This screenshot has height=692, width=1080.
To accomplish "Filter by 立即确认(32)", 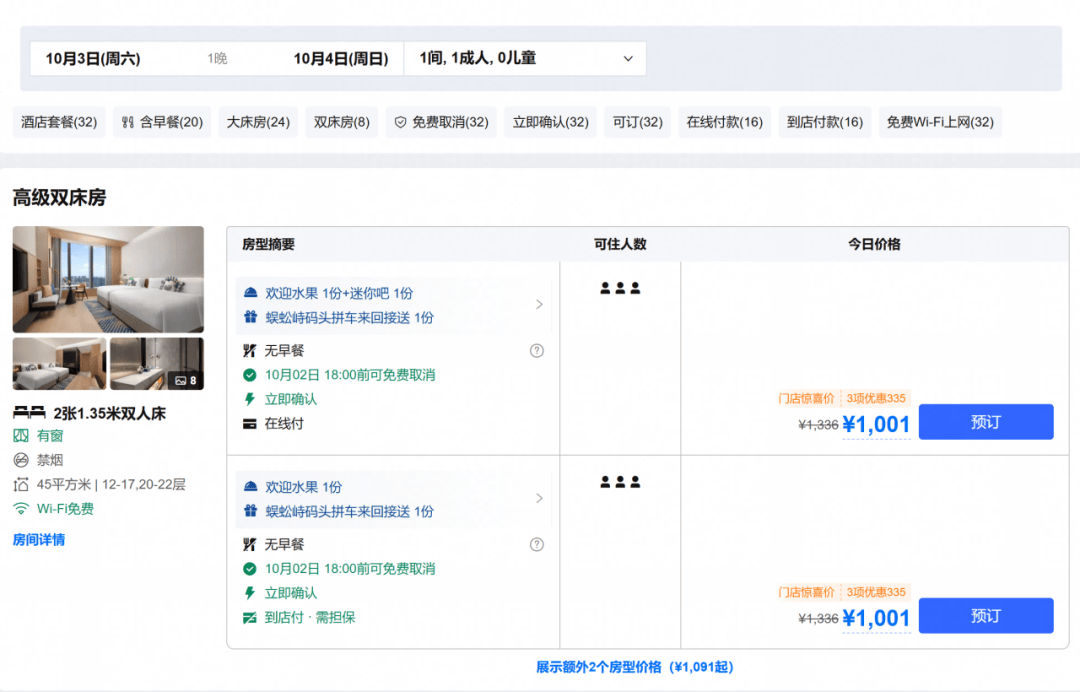I will coord(550,122).
